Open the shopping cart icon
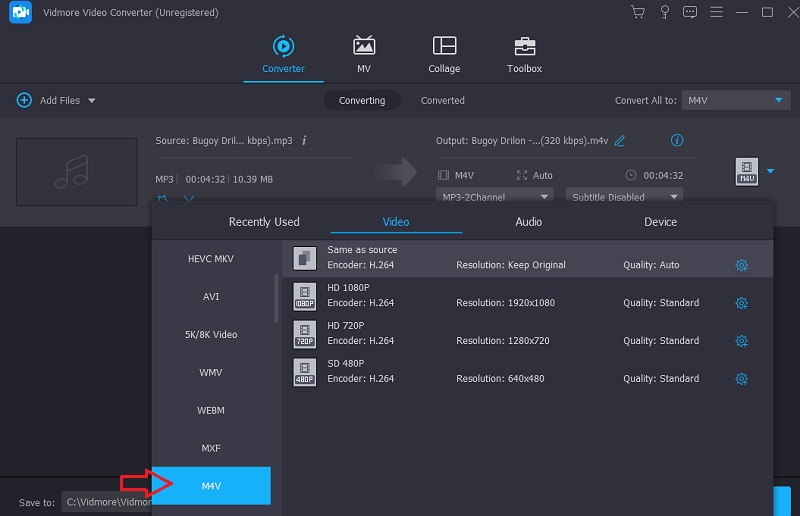The width and height of the screenshot is (800, 516). tap(637, 12)
